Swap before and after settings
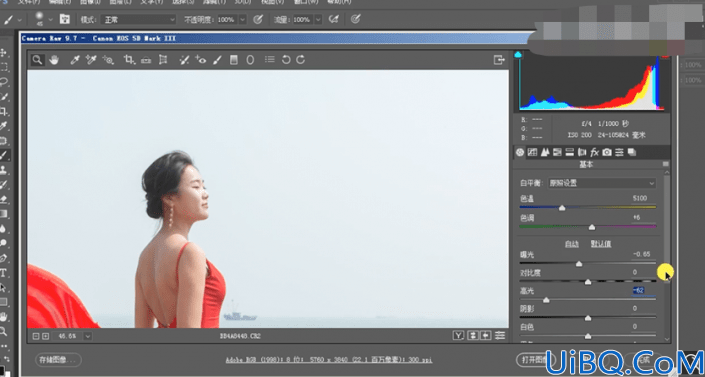705x377 pixels. coord(473,336)
